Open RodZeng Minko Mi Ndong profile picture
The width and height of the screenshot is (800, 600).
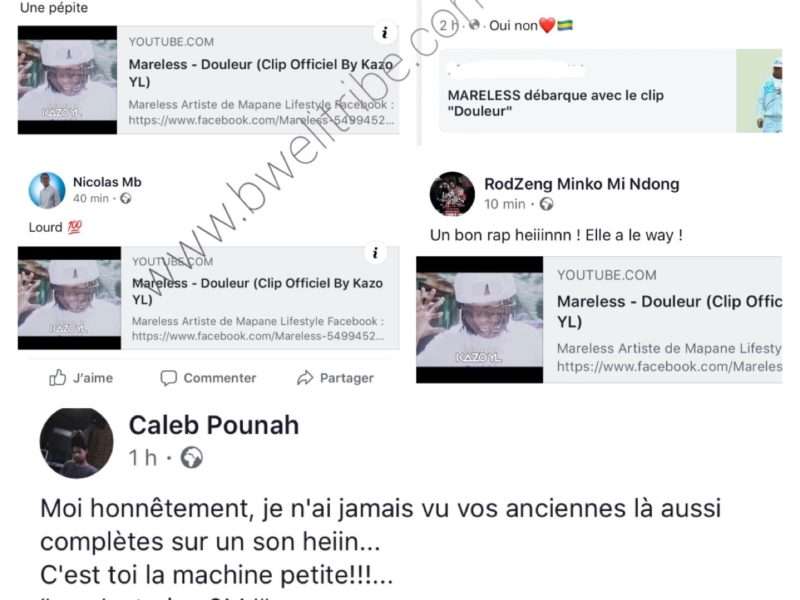pyautogui.click(x=452, y=194)
